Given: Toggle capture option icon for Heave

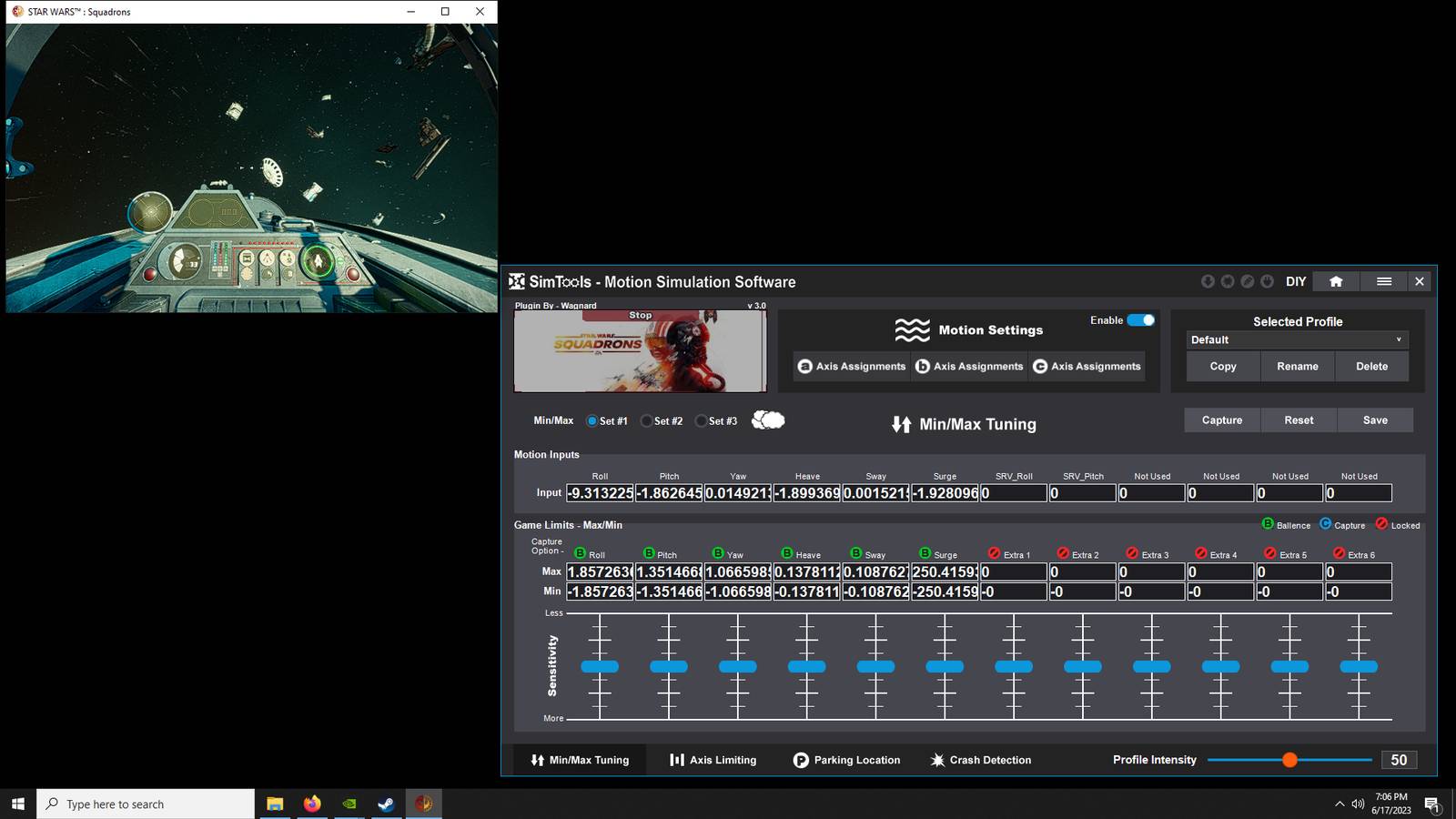Looking at the screenshot, I should click(787, 553).
